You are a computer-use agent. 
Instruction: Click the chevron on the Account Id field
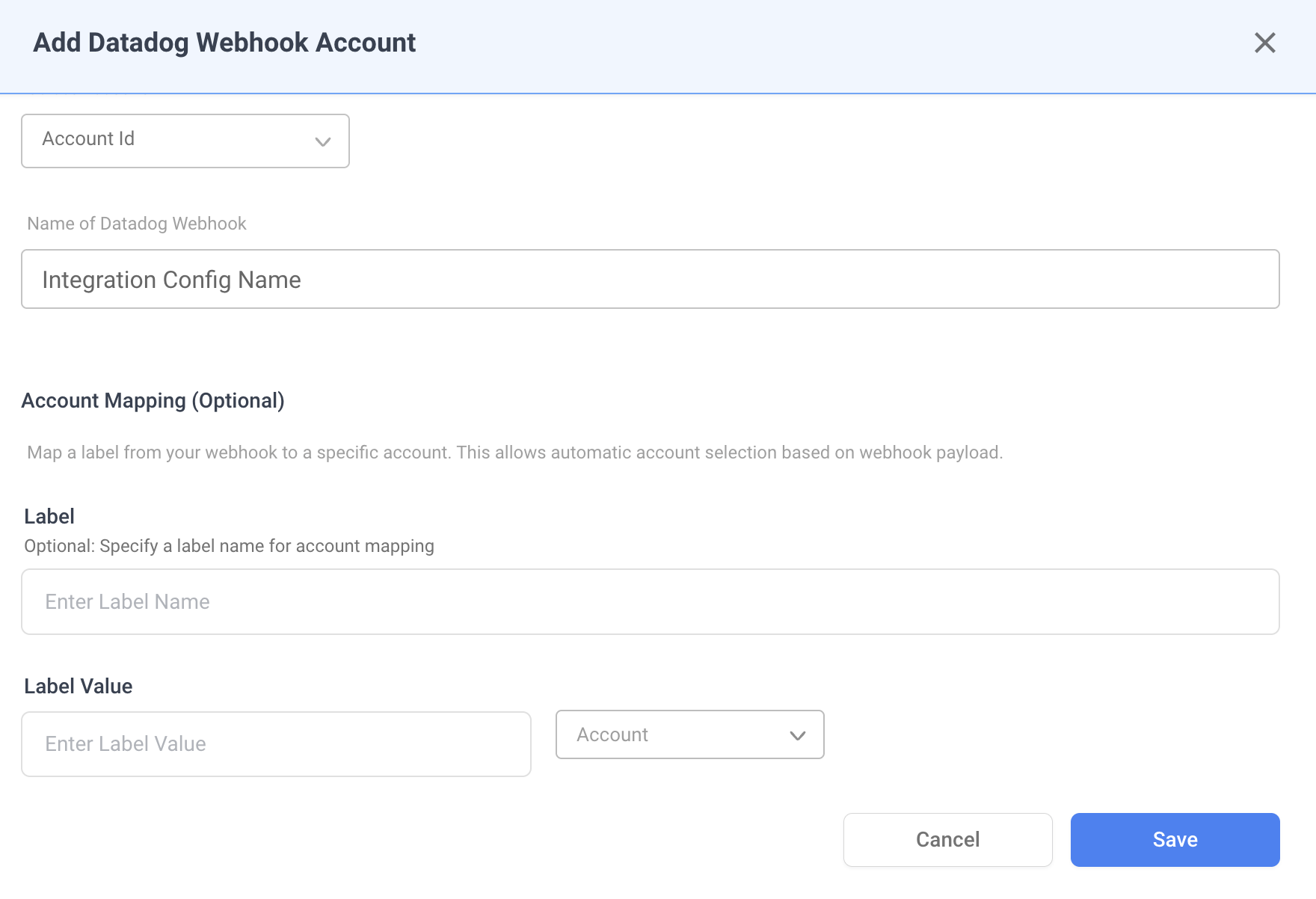[323, 142]
